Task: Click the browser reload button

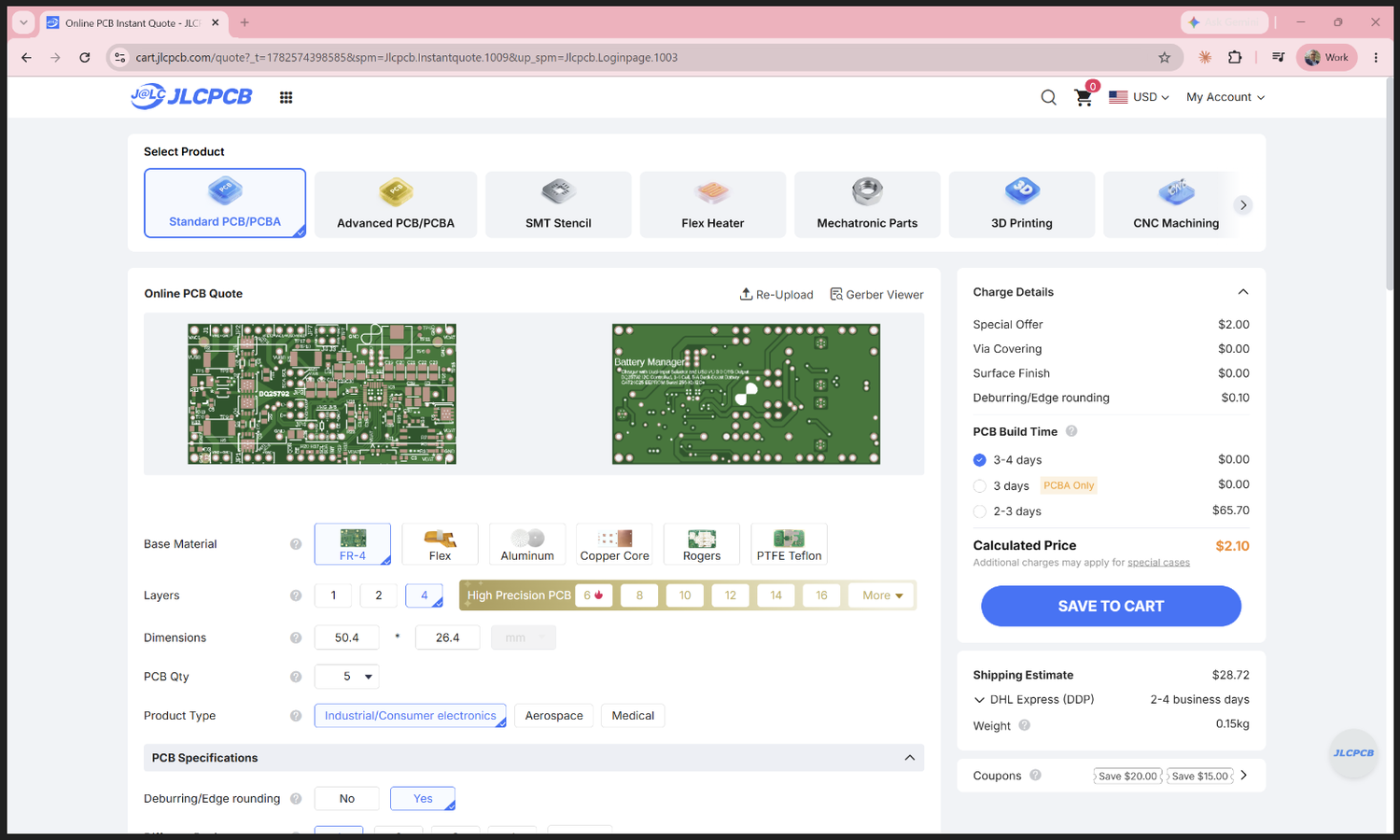Action: coord(85,58)
